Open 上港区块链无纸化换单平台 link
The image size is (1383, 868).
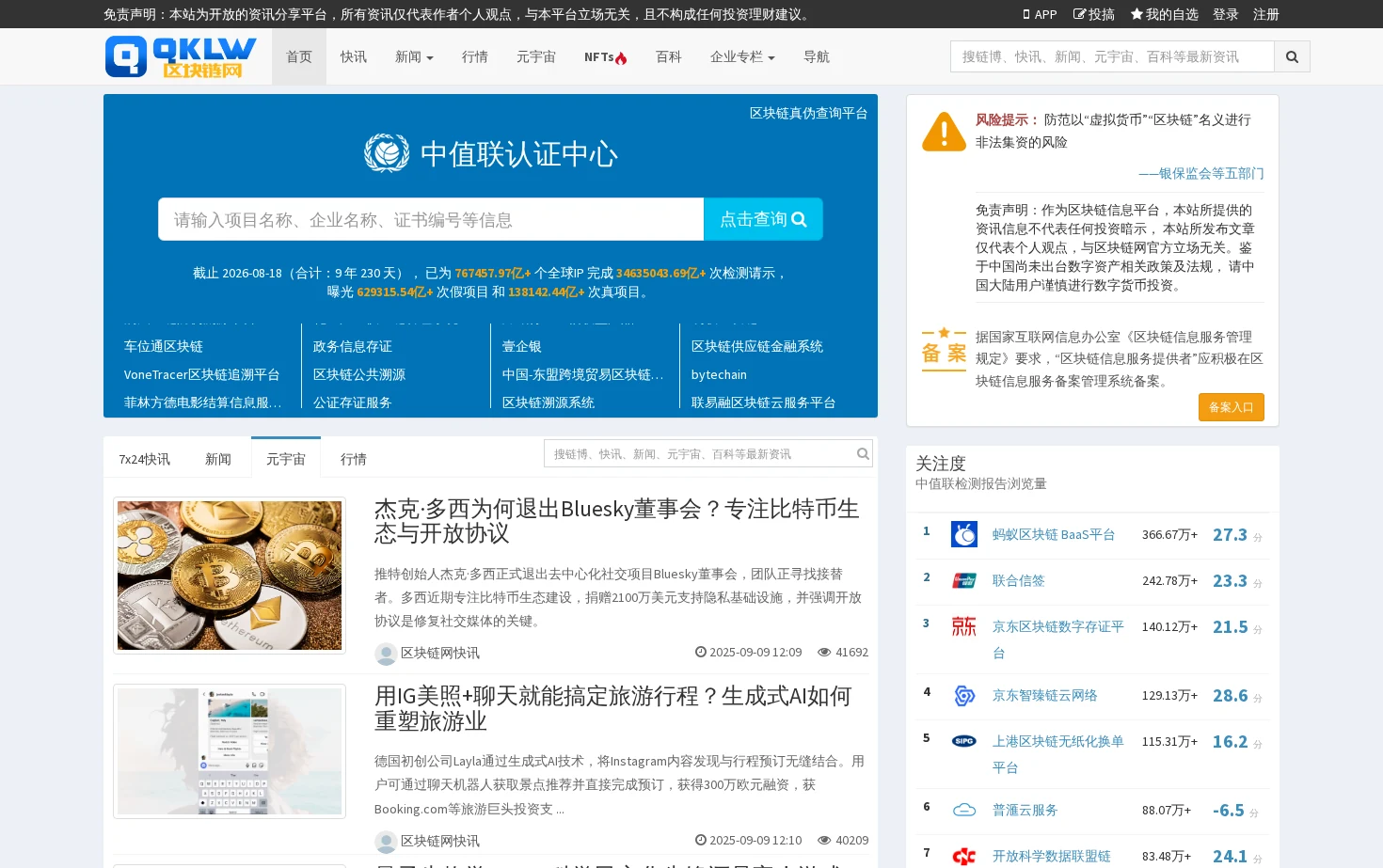pyautogui.click(x=1058, y=754)
